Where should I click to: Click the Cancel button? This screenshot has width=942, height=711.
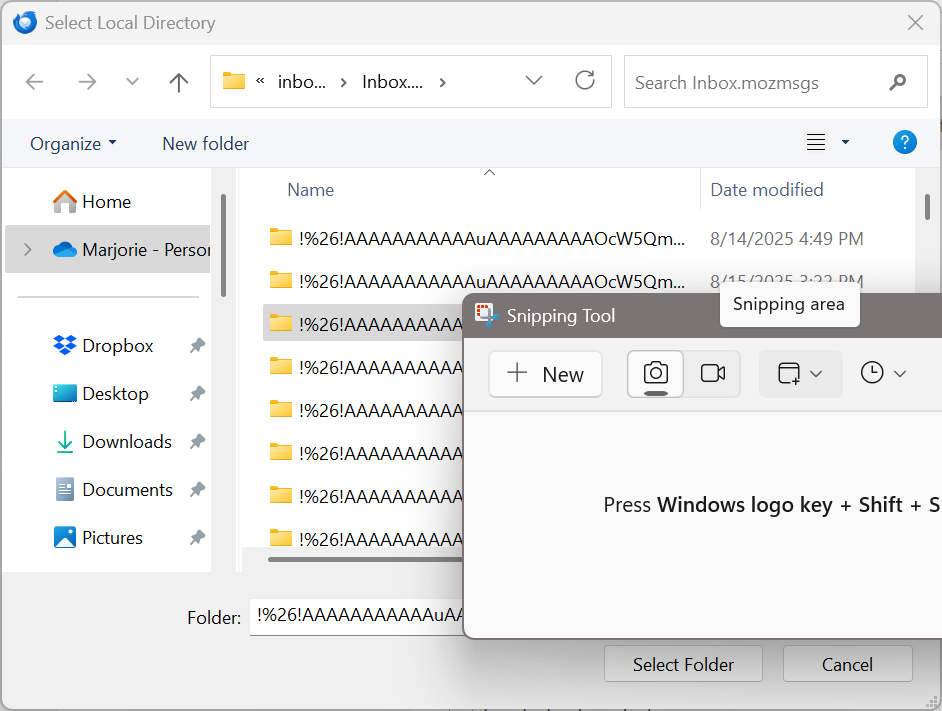coord(847,664)
